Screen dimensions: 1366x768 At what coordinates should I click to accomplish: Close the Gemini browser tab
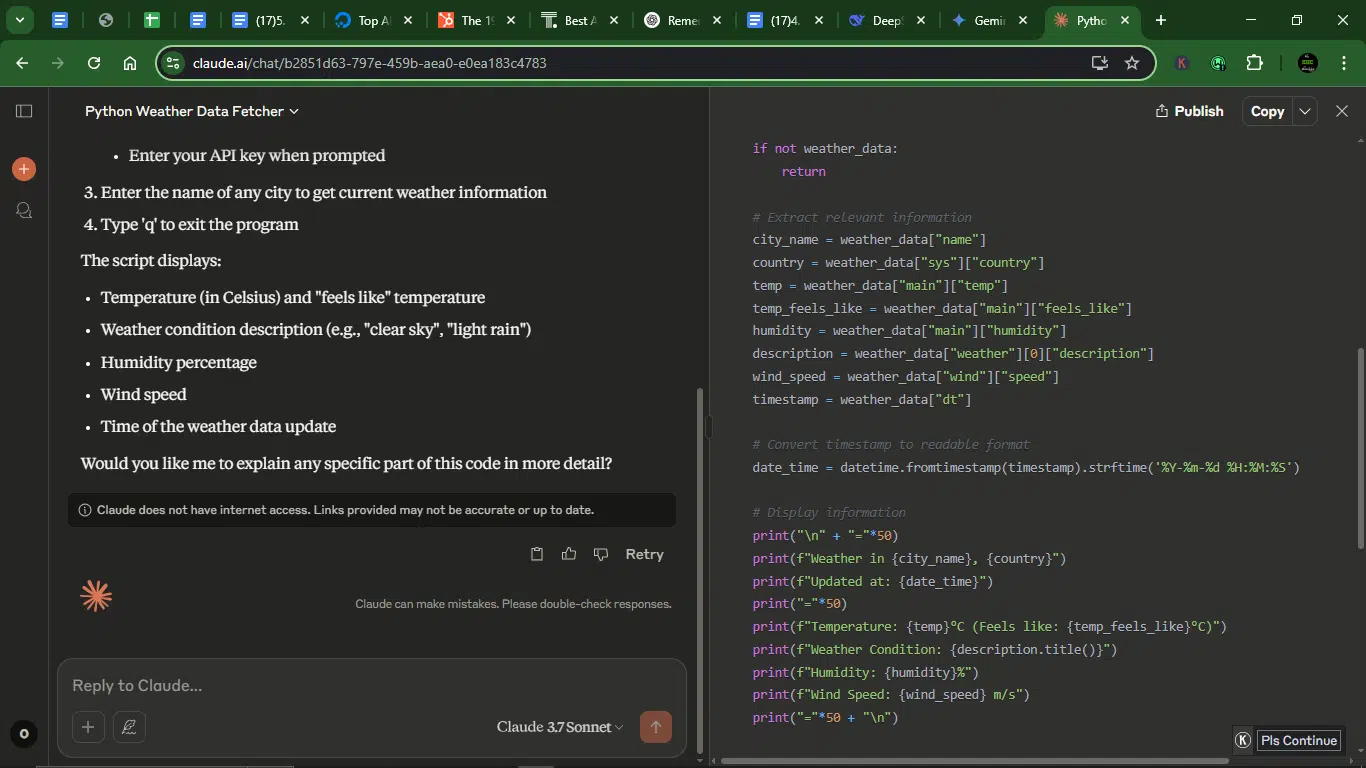pos(1023,20)
